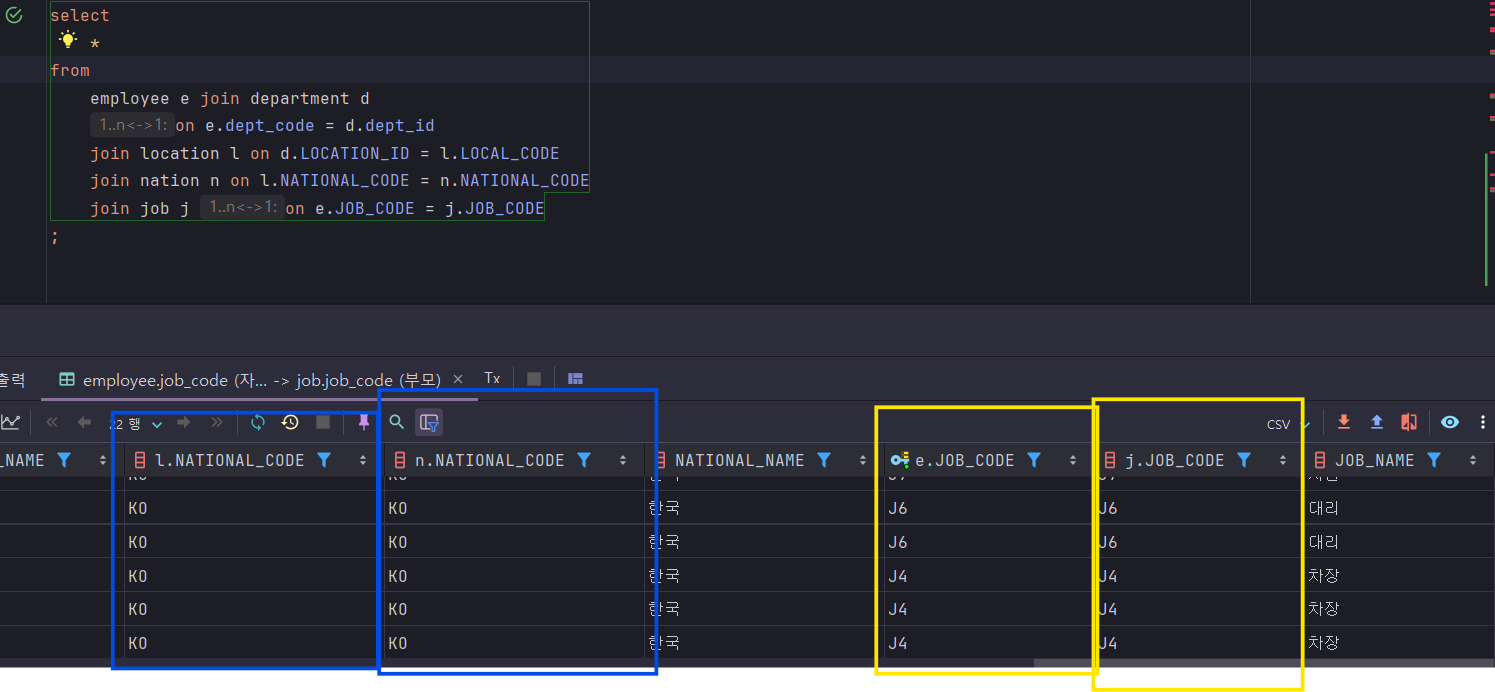Viewport: 1495px width, 692px height.
Task: Open the compare results icon
Action: [x=1409, y=422]
